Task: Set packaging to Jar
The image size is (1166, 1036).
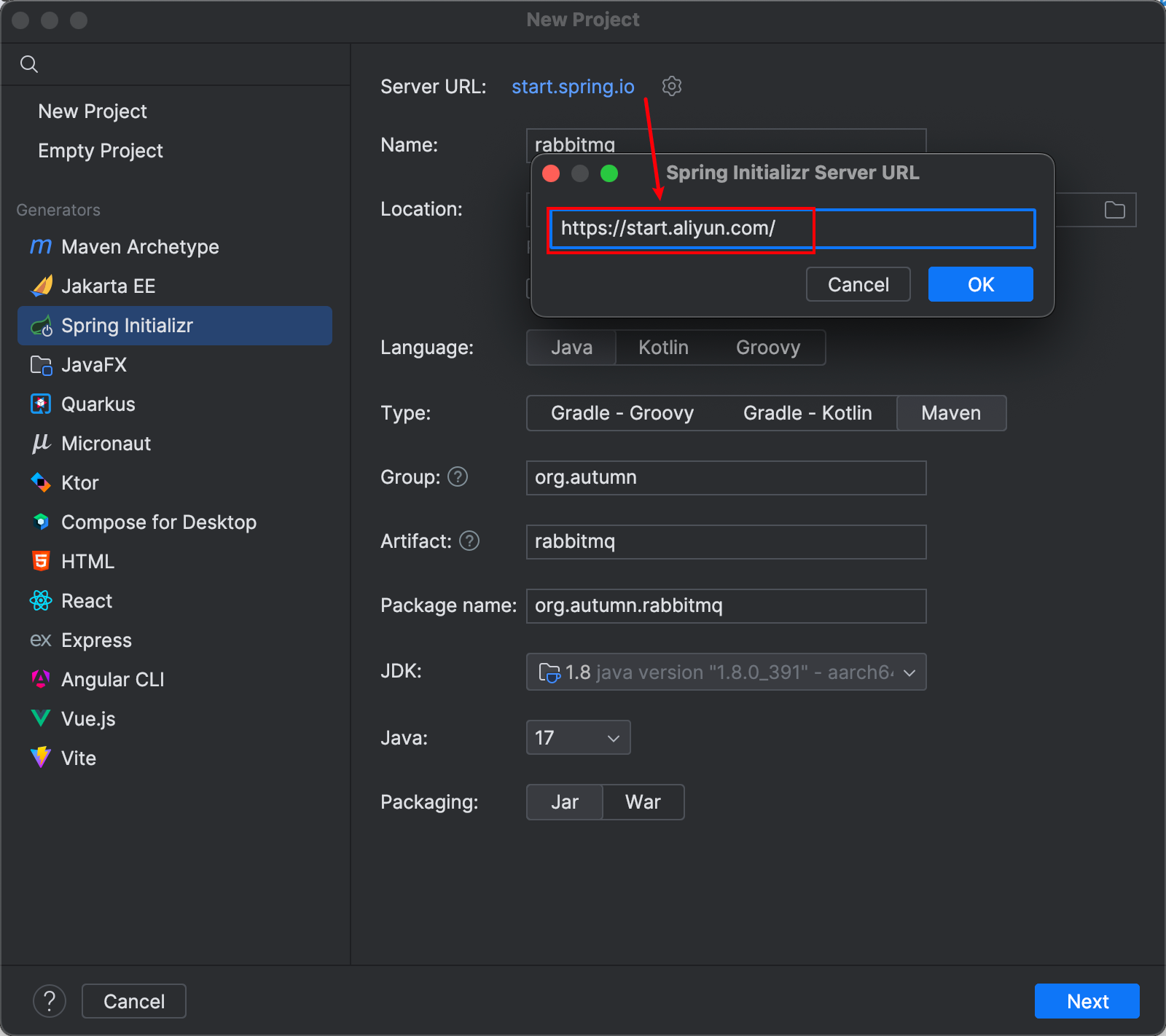Action: point(565,802)
